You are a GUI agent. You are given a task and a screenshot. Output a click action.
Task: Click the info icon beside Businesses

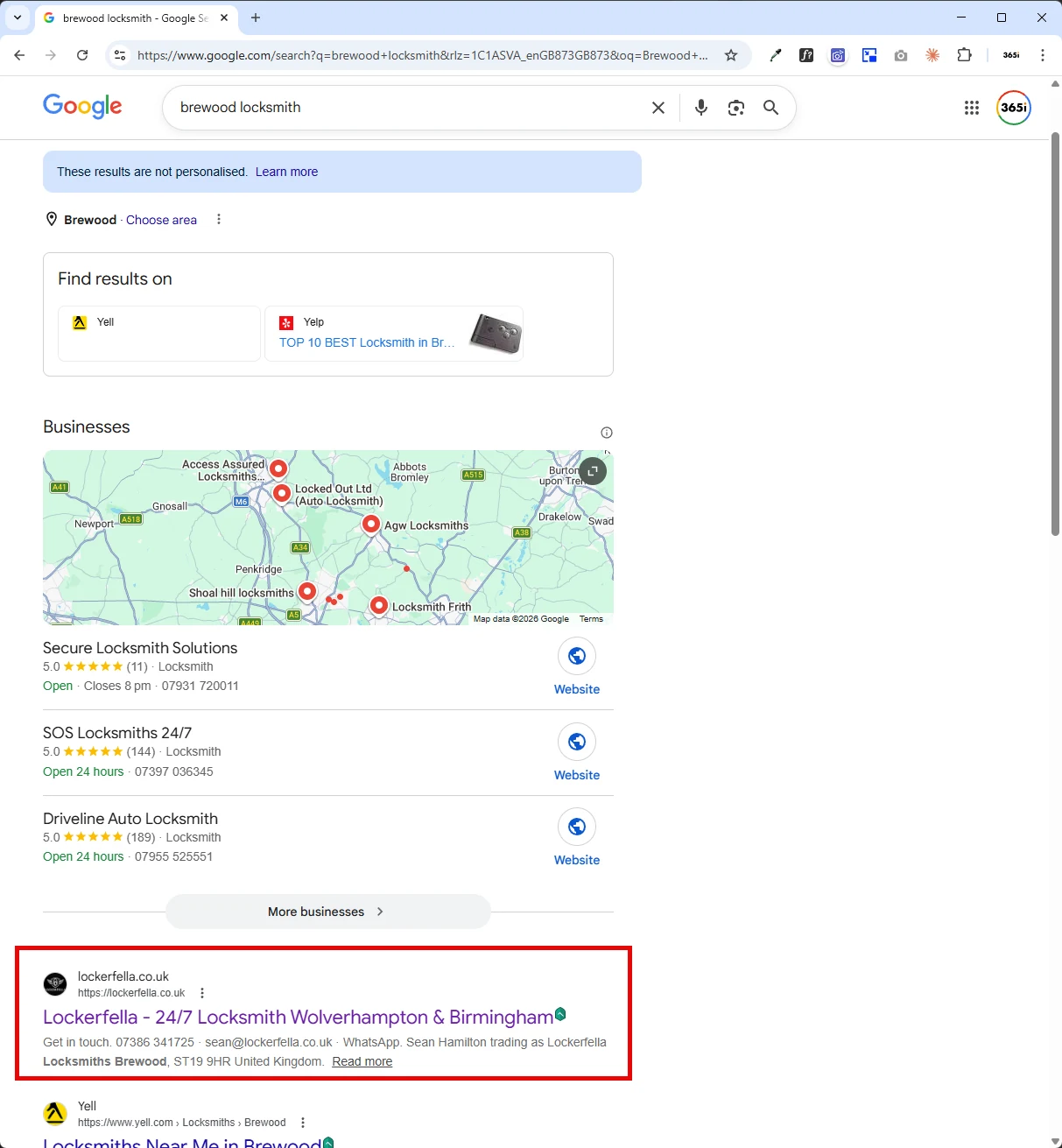(x=607, y=433)
